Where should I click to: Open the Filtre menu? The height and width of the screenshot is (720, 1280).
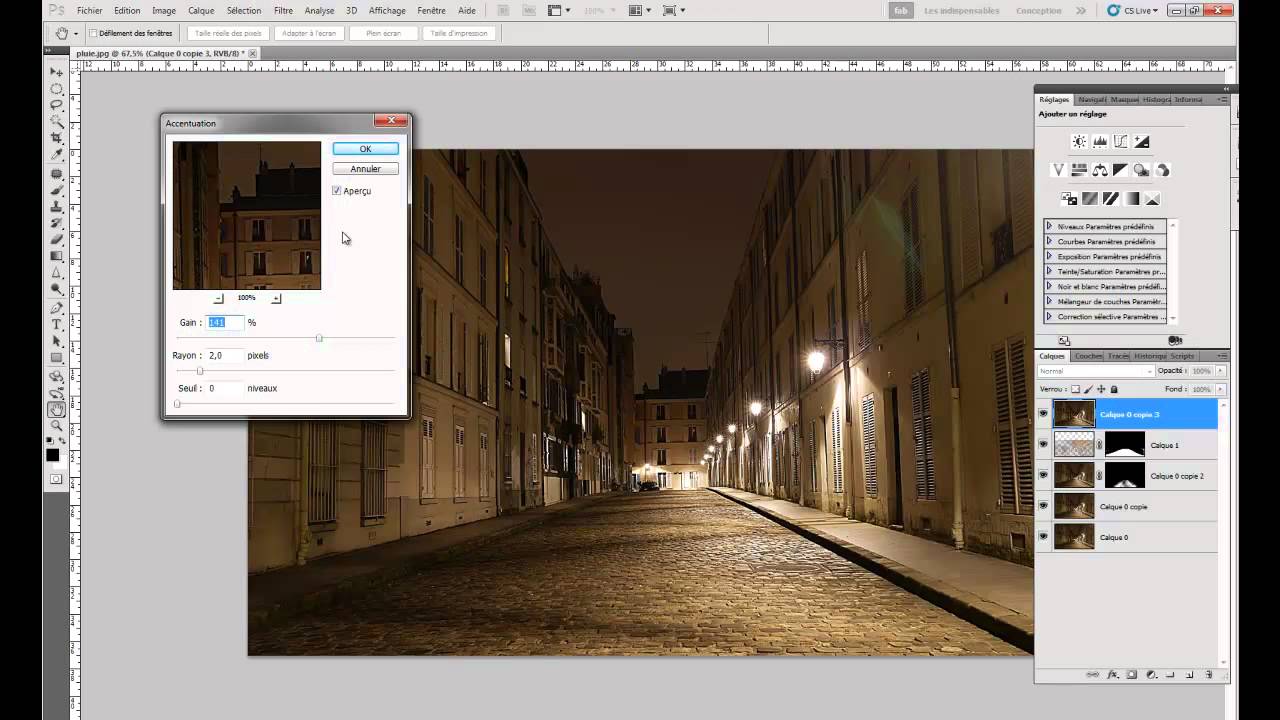pos(283,10)
